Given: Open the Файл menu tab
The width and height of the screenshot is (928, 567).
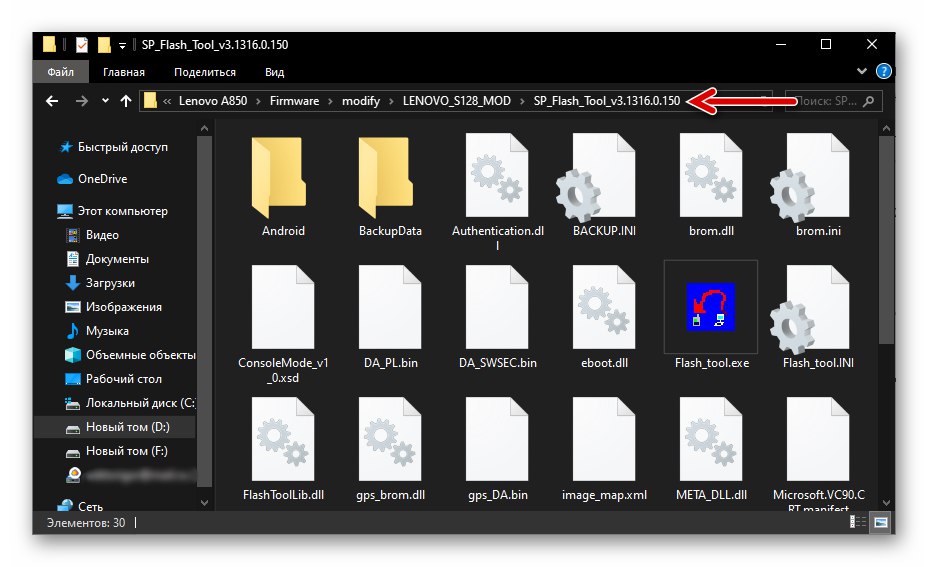Looking at the screenshot, I should click(x=60, y=72).
